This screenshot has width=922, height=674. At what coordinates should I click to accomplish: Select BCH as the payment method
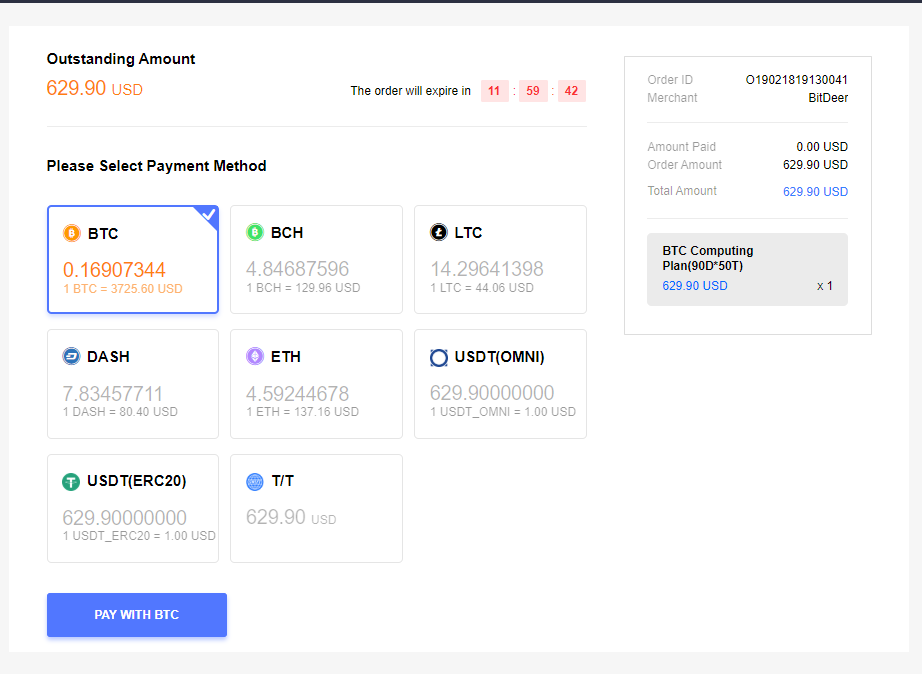tap(316, 259)
